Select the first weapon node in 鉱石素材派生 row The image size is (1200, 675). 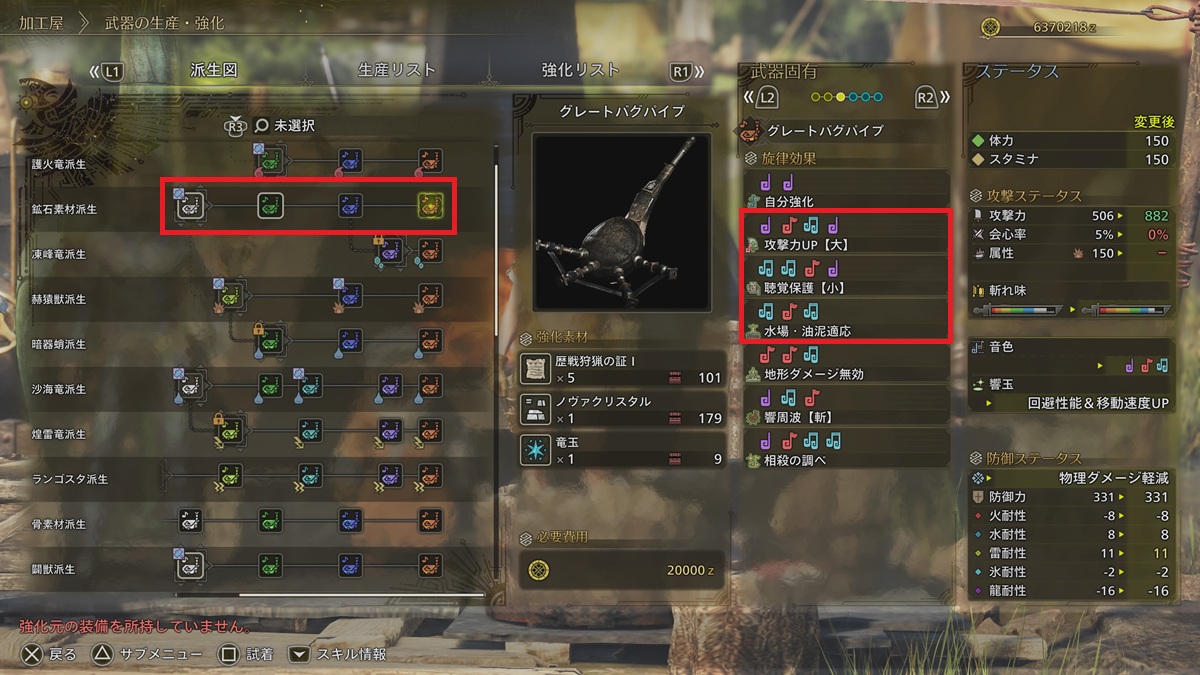click(190, 206)
